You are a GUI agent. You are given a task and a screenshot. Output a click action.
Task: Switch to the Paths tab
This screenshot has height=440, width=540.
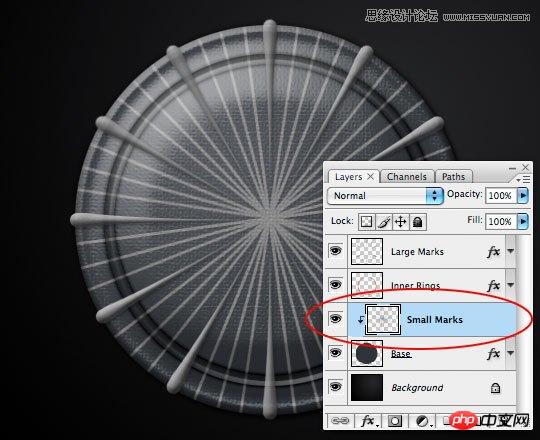(454, 177)
